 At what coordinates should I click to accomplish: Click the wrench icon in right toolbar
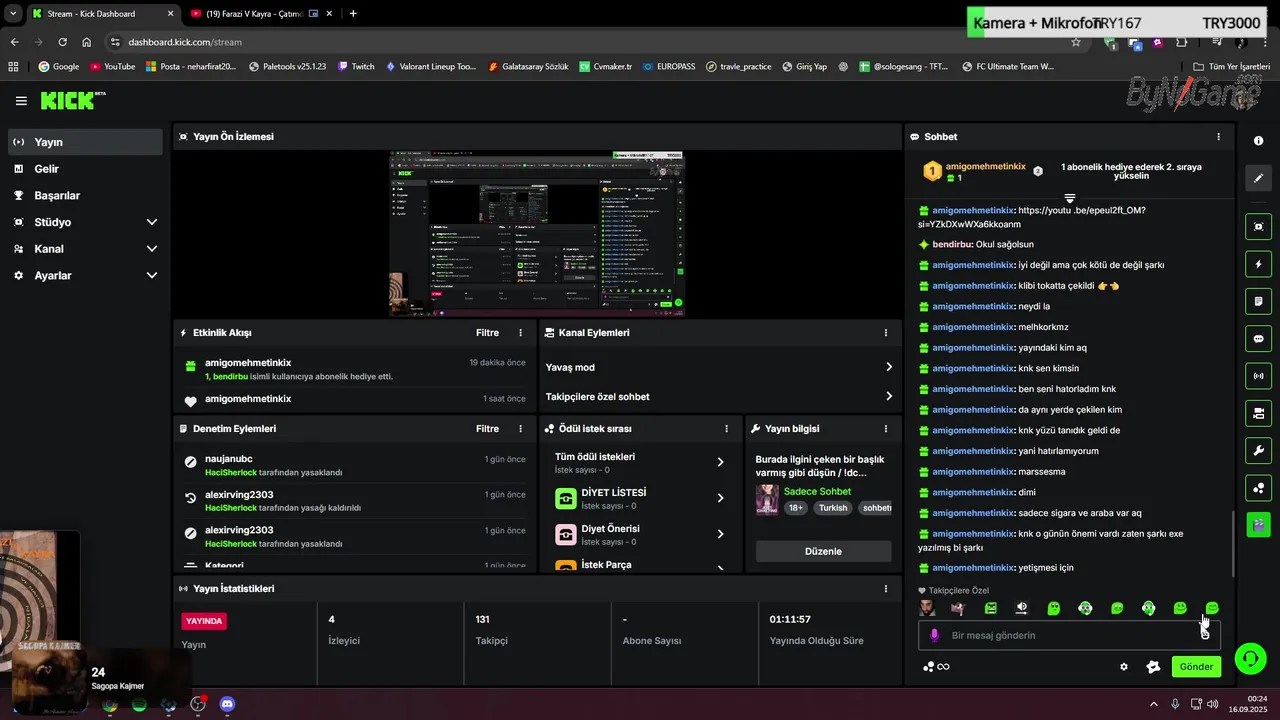click(x=1259, y=450)
